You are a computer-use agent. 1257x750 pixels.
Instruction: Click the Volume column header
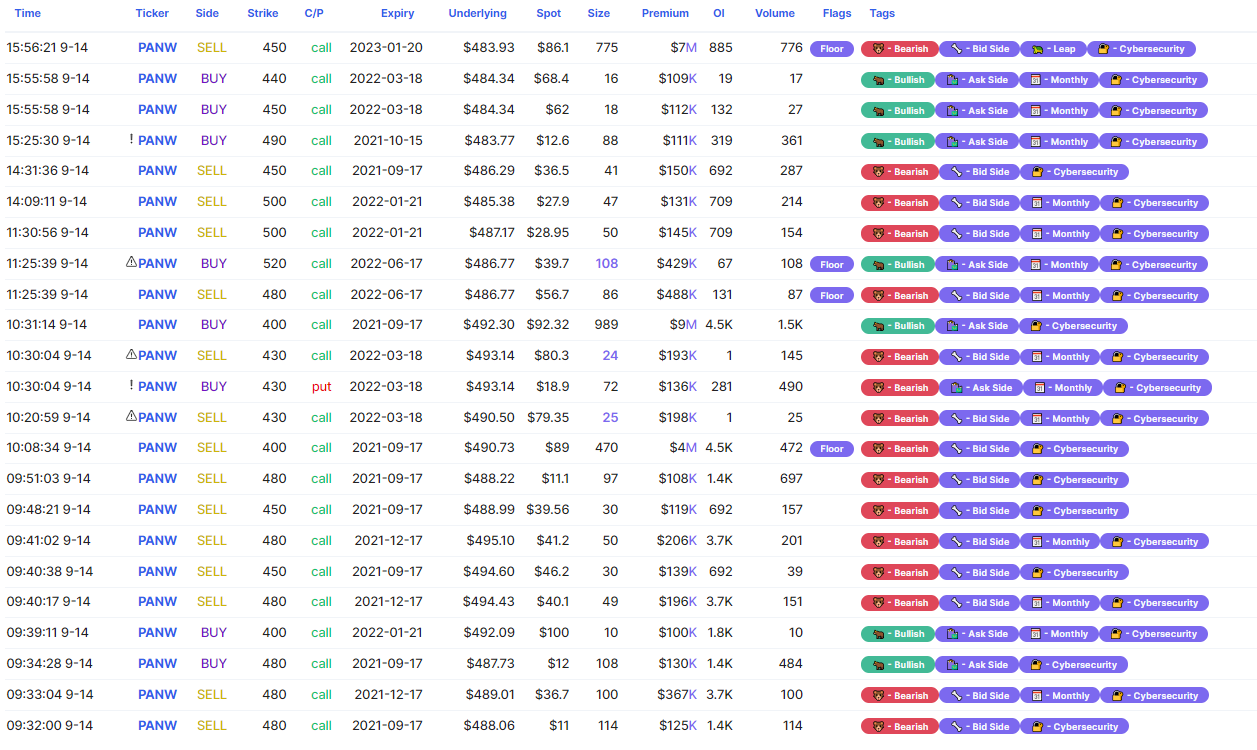(775, 14)
